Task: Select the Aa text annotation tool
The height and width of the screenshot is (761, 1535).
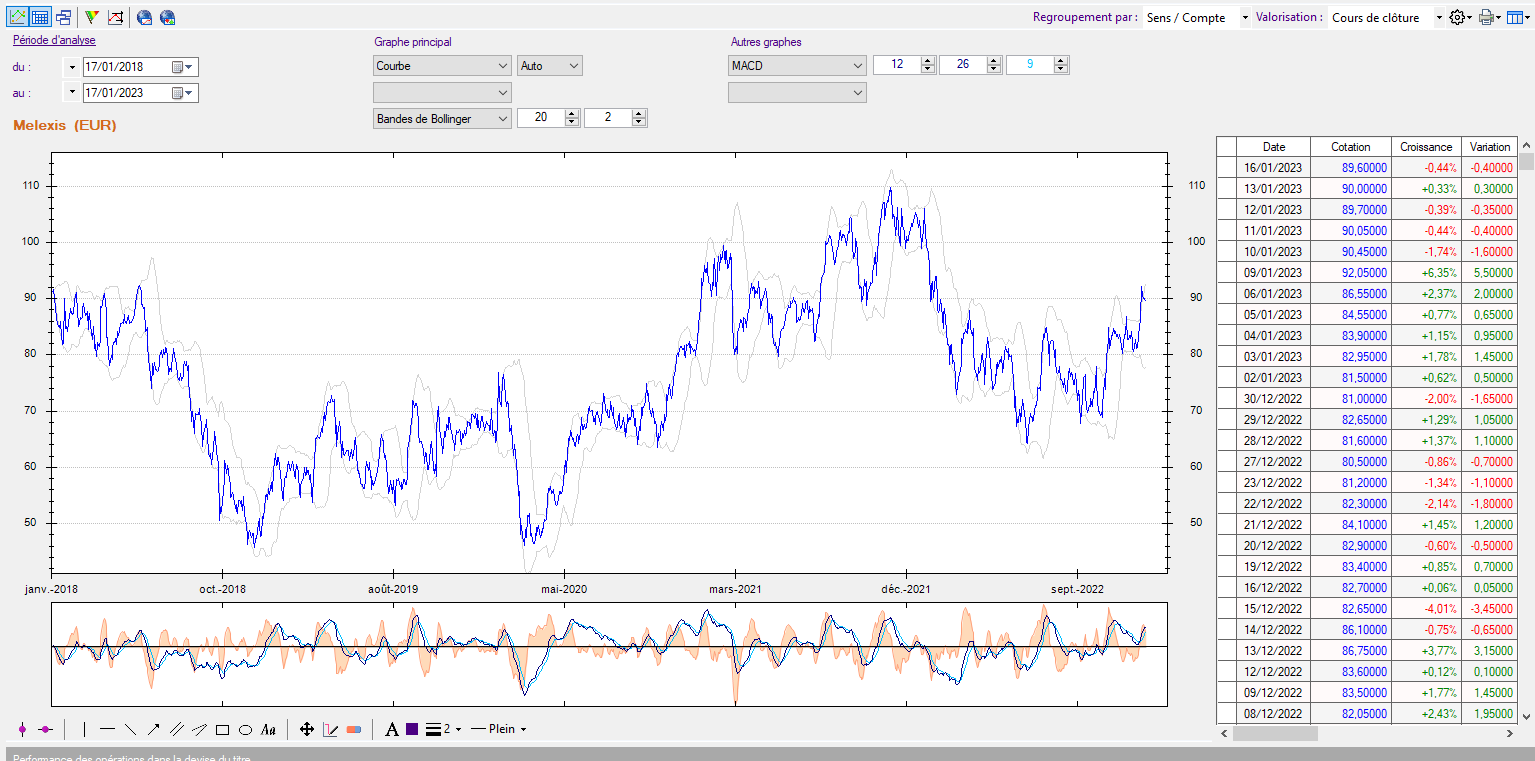Action: pos(268,730)
